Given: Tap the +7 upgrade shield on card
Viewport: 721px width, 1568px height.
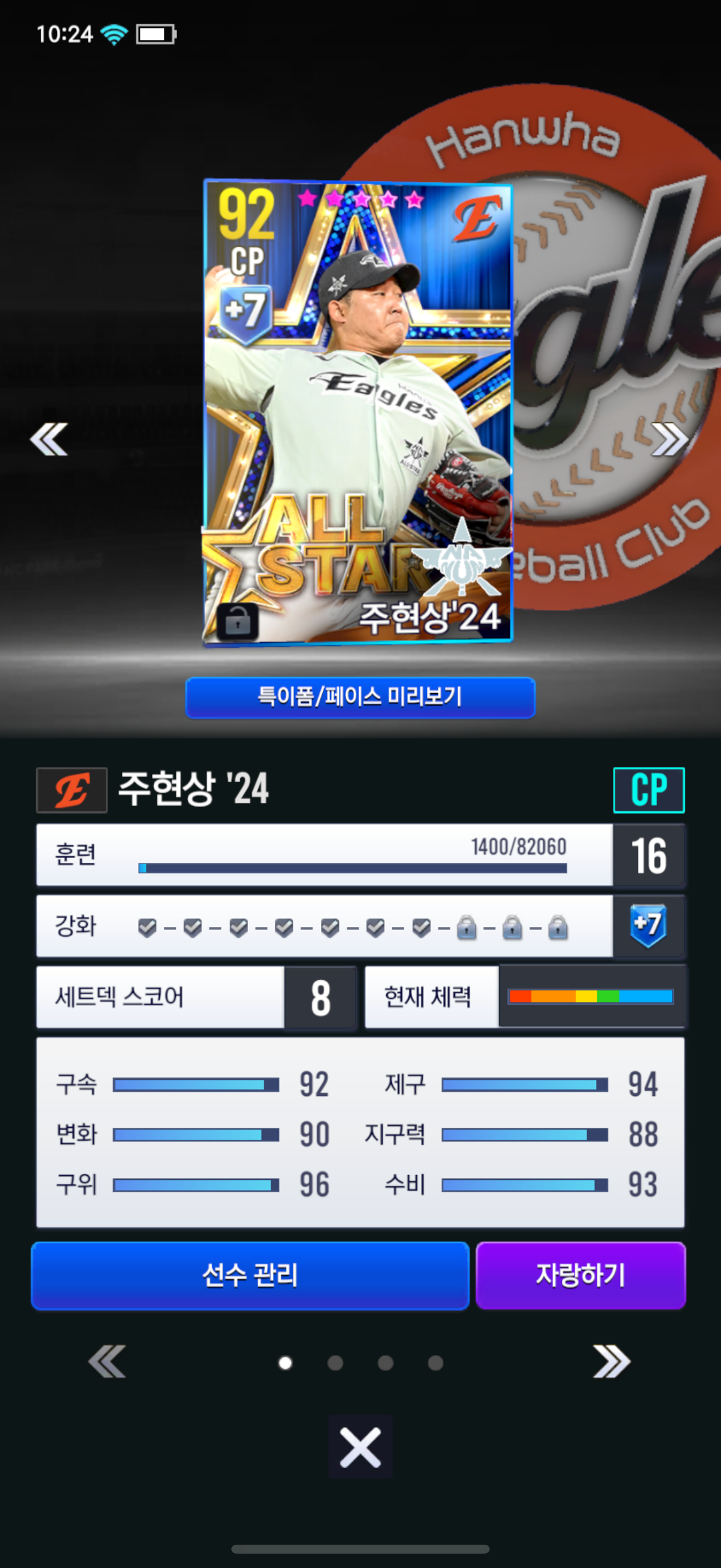Looking at the screenshot, I should pyautogui.click(x=245, y=312).
